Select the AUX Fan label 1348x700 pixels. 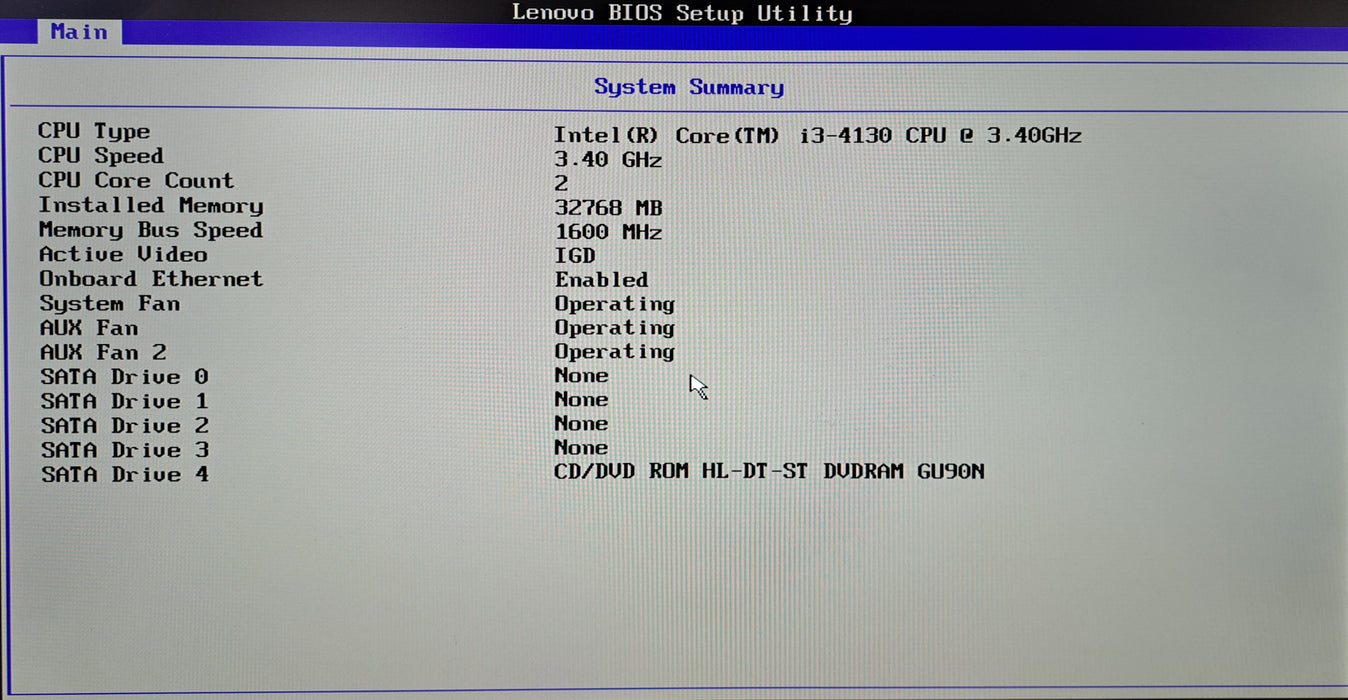89,328
